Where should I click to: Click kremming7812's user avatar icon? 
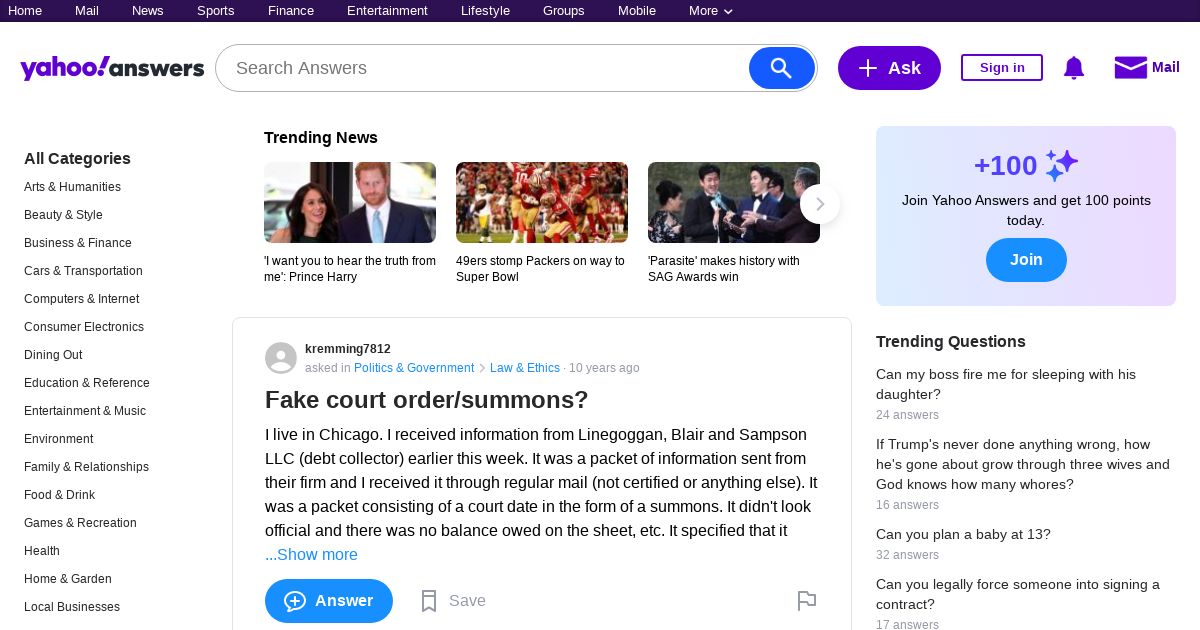tap(281, 358)
